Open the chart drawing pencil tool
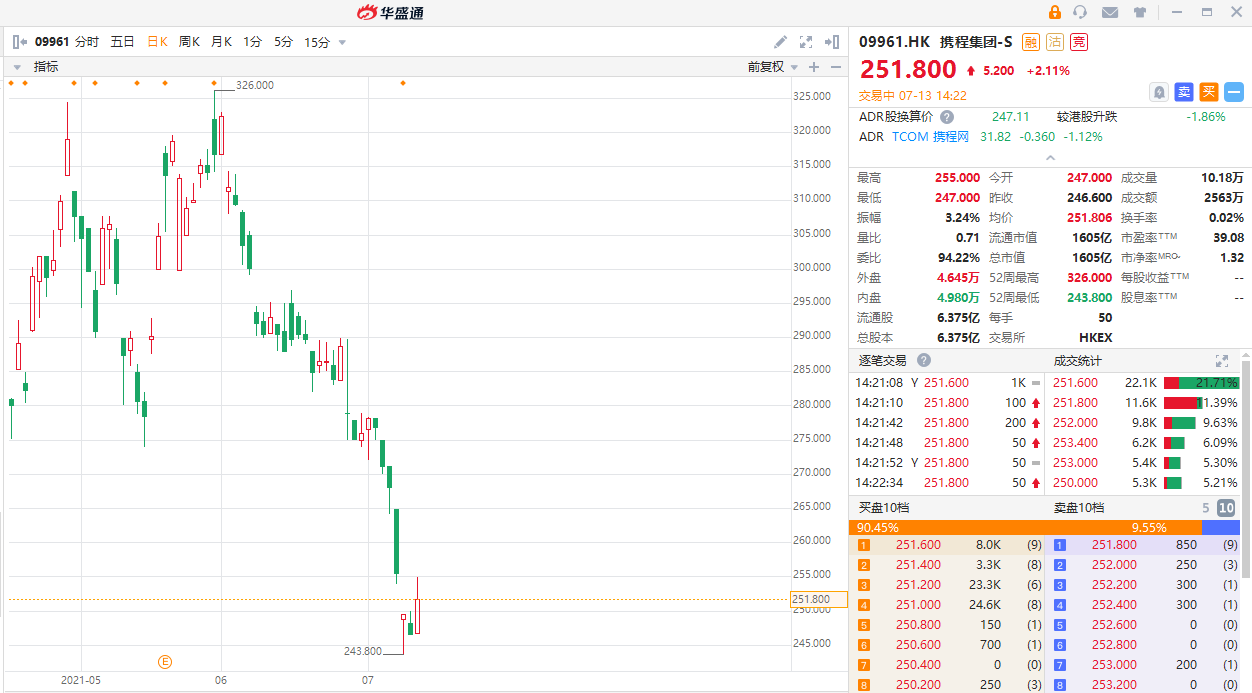The width and height of the screenshot is (1252, 693). pos(781,42)
